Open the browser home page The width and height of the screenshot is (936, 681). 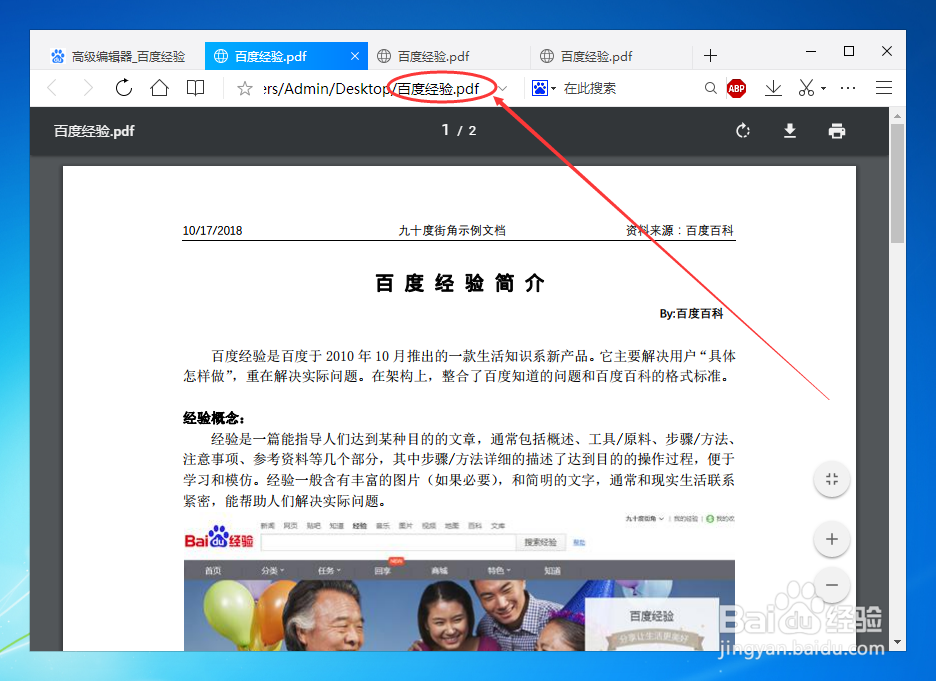(x=159, y=88)
